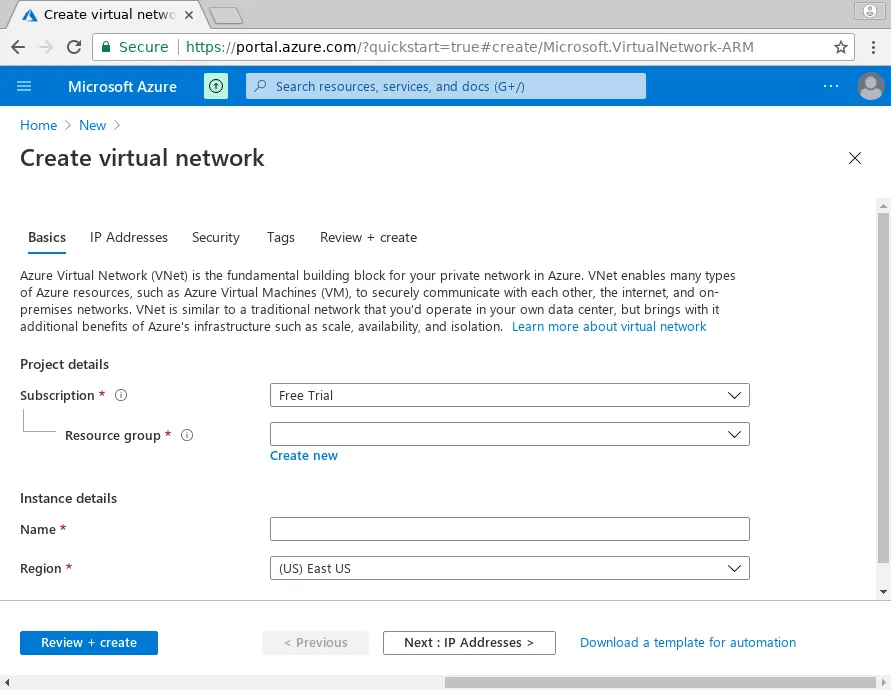The height and width of the screenshot is (690, 891).
Task: Click the search magnifier icon
Action: (260, 86)
